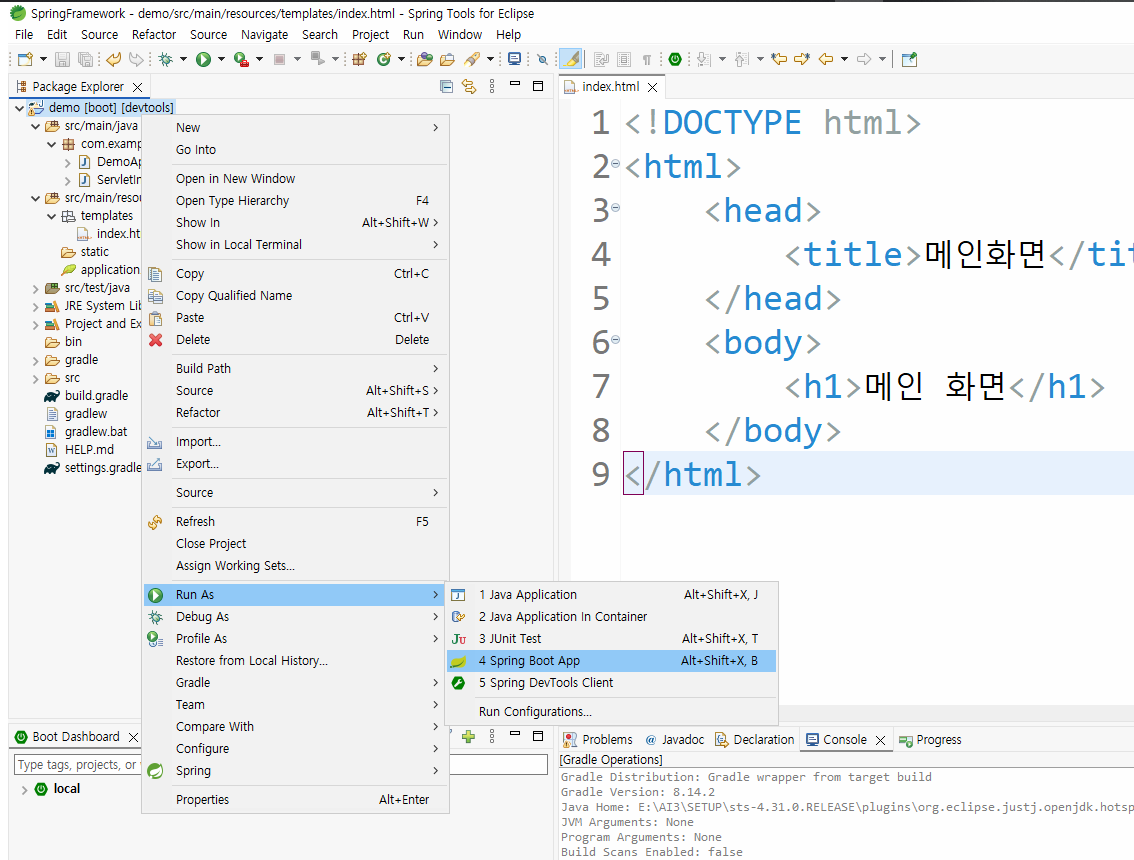The height and width of the screenshot is (860, 1134).
Task: Select 4 Spring Boot App in submenu
Action: pyautogui.click(x=610, y=661)
